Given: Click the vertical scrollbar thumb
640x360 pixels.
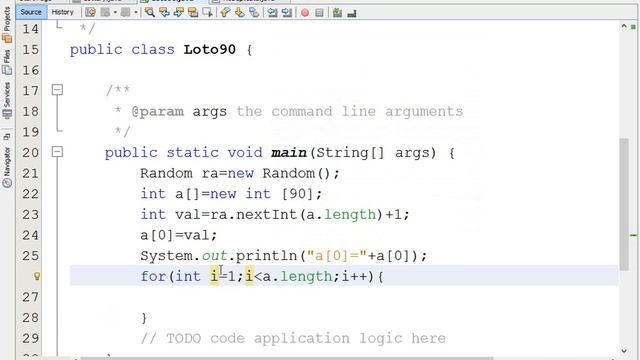Looking at the screenshot, I should click(x=624, y=204).
